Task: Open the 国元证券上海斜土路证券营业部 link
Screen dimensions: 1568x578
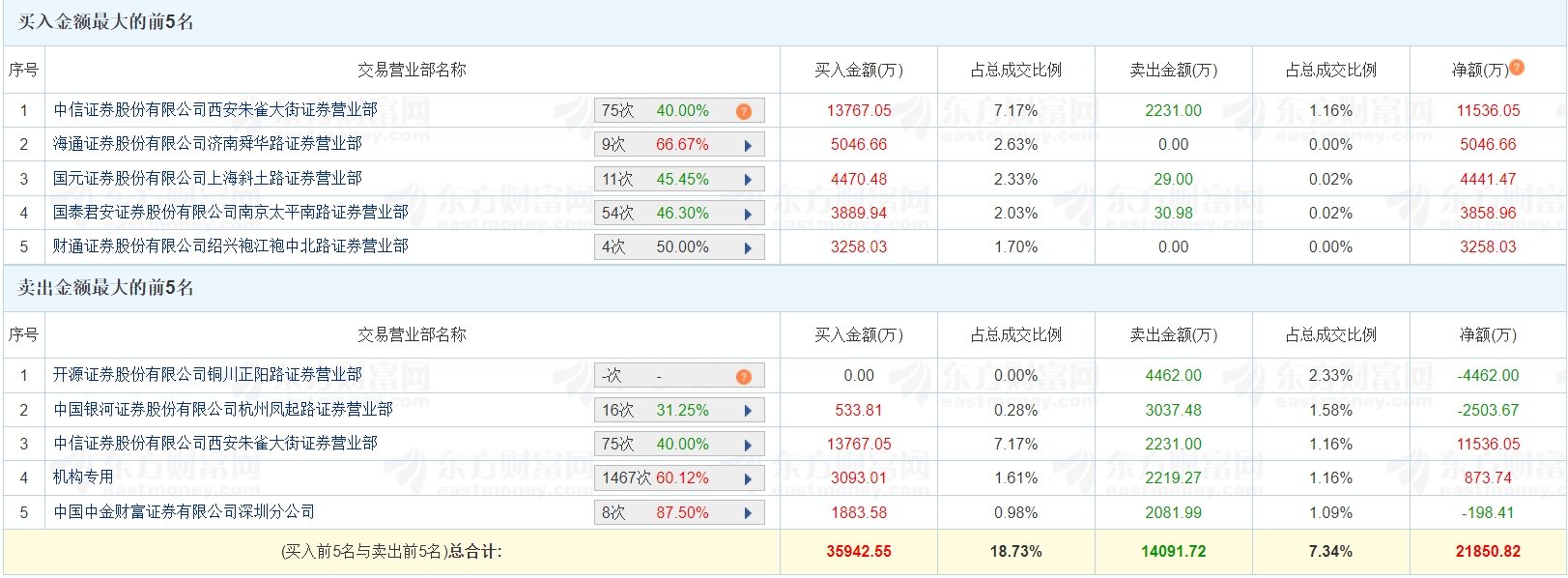Action: (x=208, y=179)
